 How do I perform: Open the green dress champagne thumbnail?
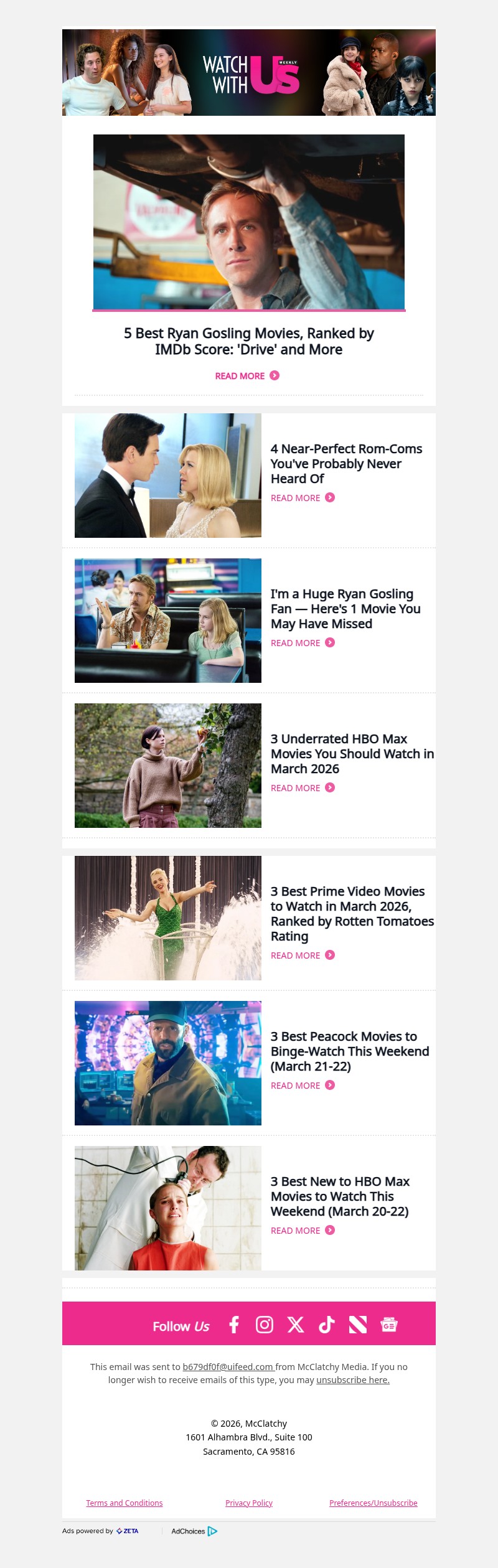(168, 918)
